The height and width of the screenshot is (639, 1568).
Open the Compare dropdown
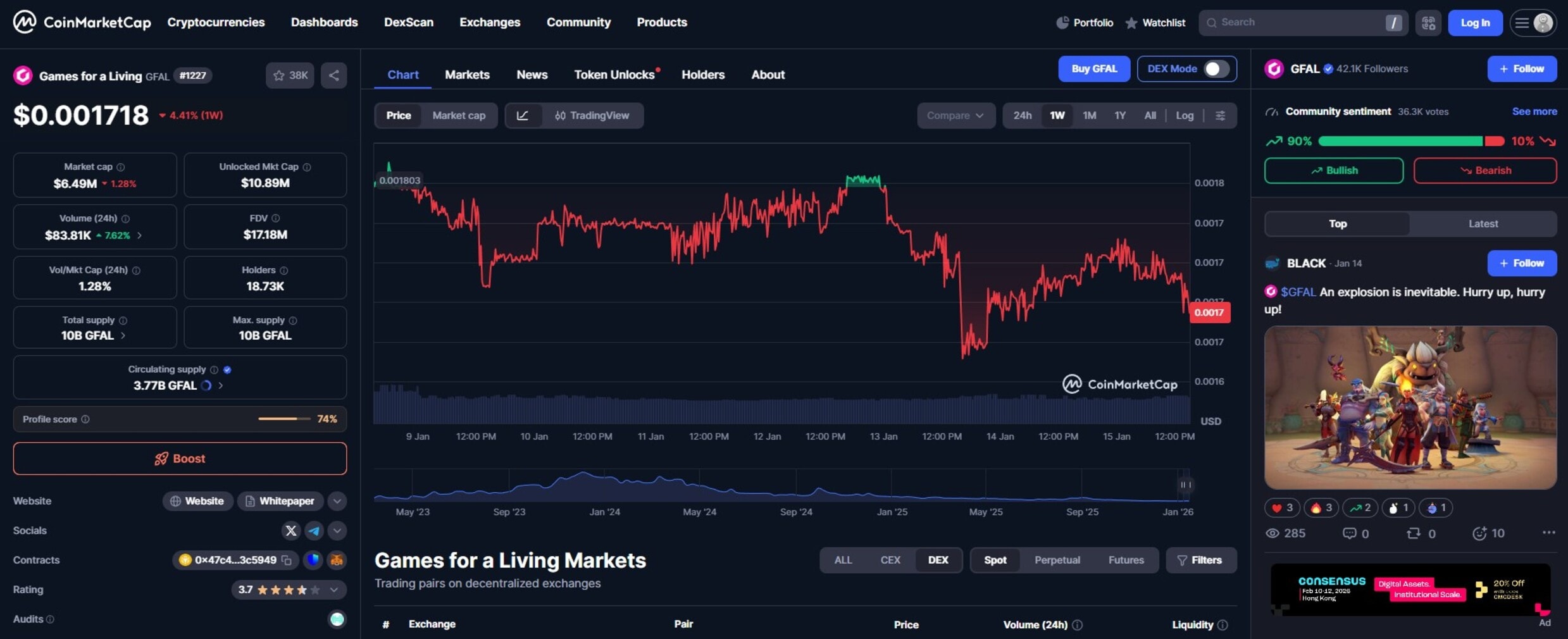pos(956,116)
